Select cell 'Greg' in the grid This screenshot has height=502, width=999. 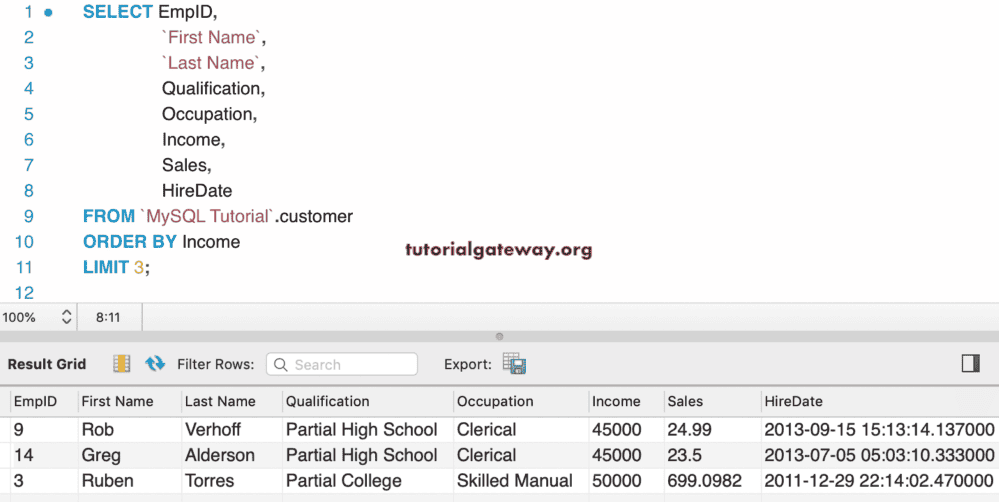(101, 455)
